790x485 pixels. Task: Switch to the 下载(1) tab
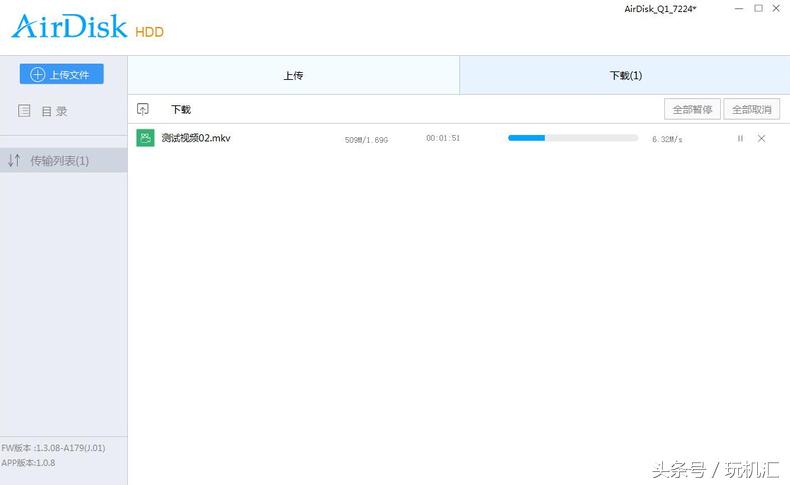pos(625,75)
